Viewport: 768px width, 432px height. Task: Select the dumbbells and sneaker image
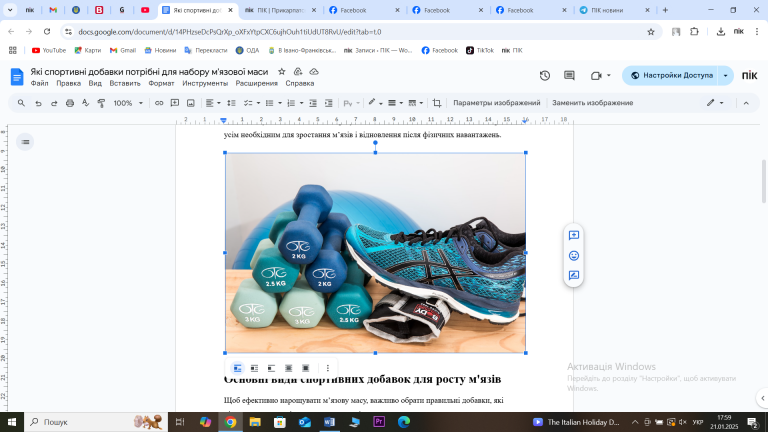[375, 253]
